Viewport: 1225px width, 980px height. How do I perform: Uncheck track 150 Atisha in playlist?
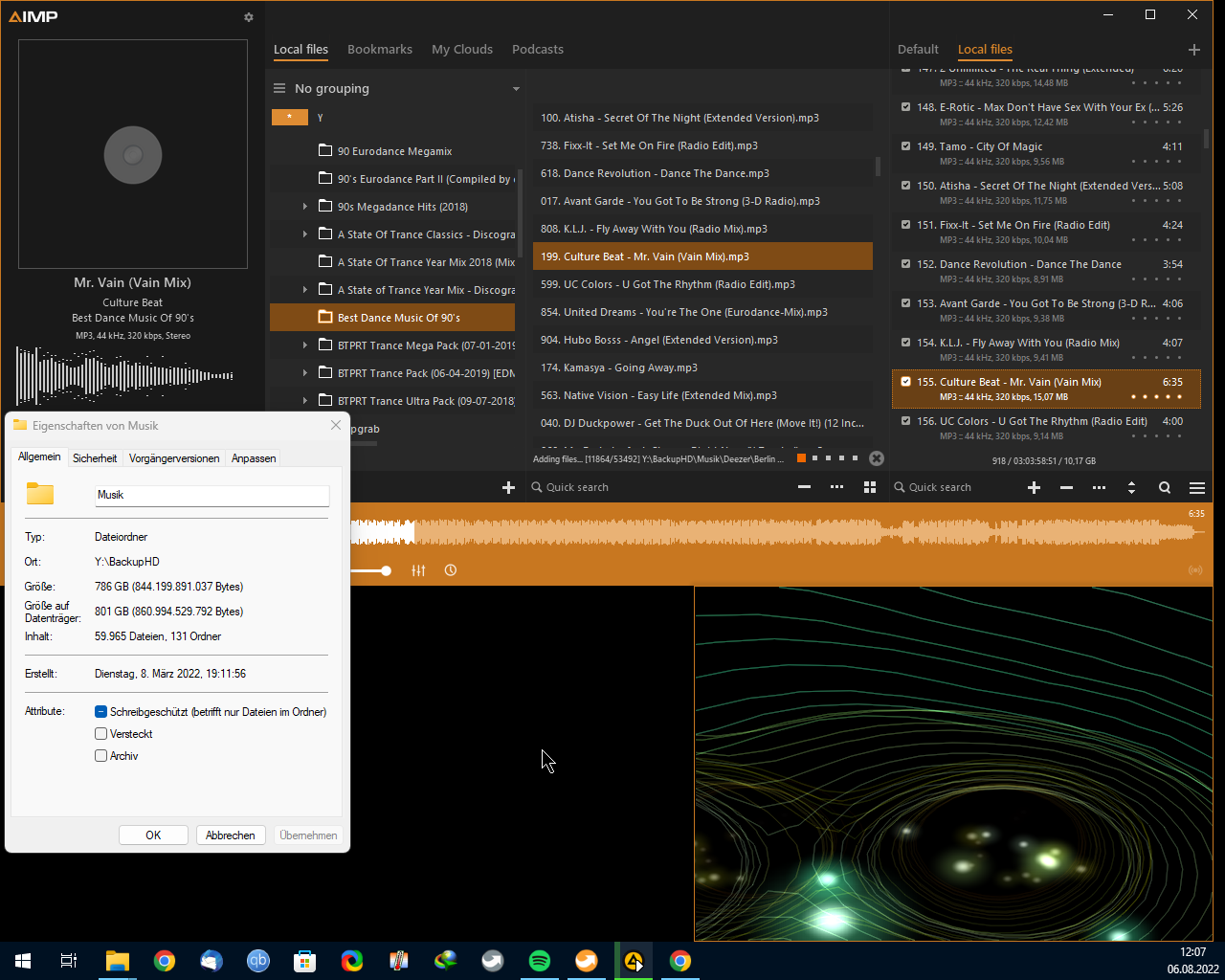(905, 186)
